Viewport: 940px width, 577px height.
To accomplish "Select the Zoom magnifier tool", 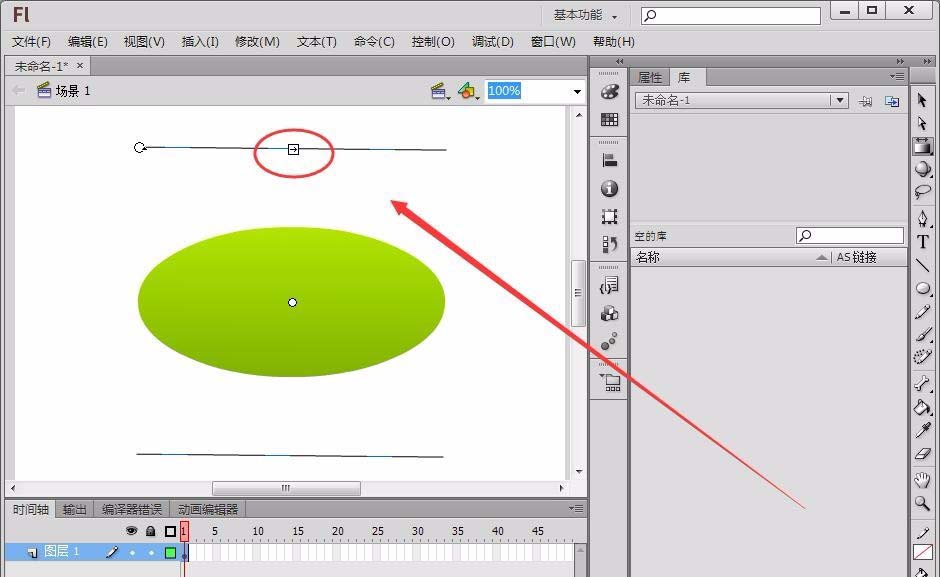I will point(922,503).
